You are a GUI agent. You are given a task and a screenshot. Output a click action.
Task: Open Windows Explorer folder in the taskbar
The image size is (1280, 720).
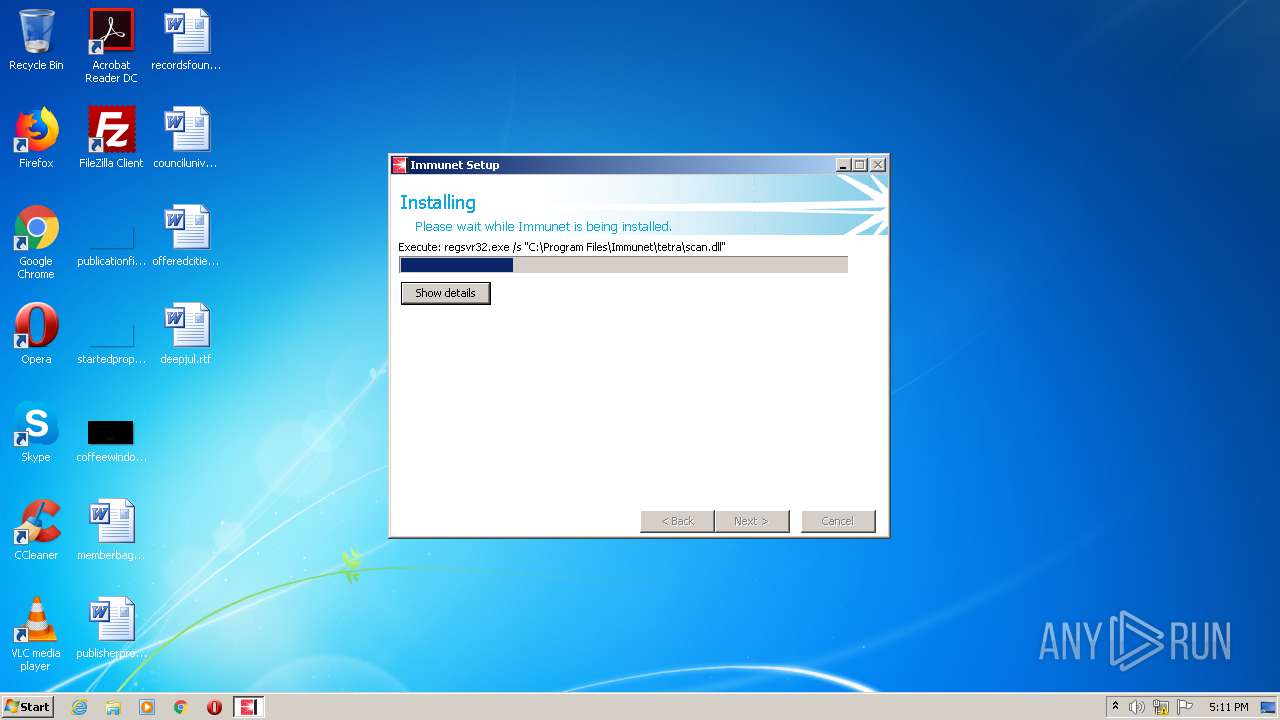point(113,707)
